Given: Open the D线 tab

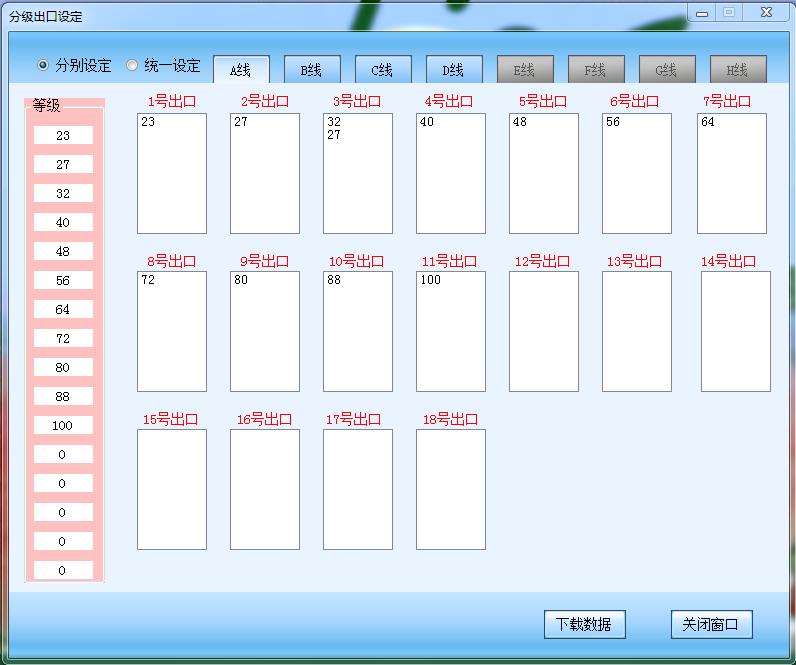Looking at the screenshot, I should pyautogui.click(x=454, y=70).
